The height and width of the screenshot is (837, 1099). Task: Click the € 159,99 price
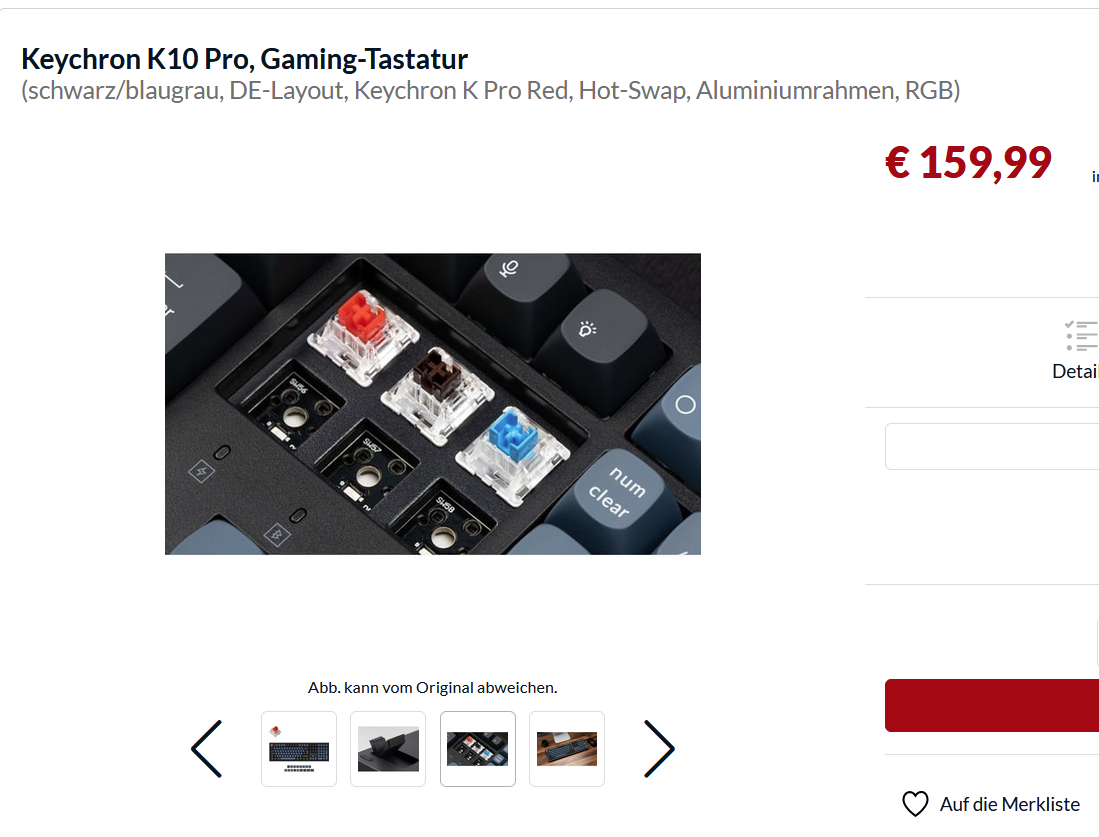pos(969,163)
